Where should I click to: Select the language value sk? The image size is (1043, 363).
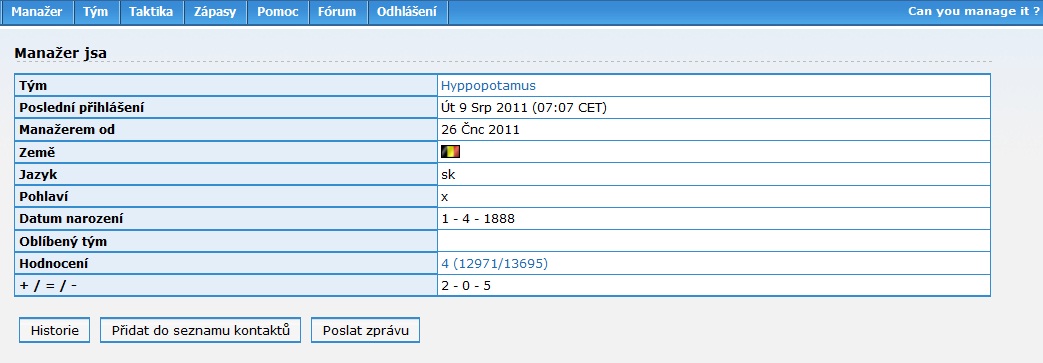[448, 175]
